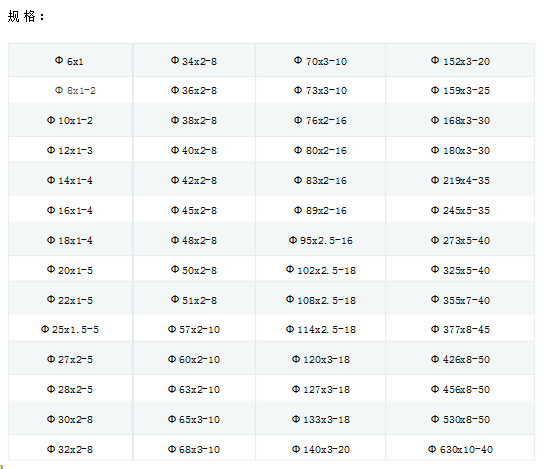
Task: Click the Φ 325x5-40 cell
Action: point(460,270)
